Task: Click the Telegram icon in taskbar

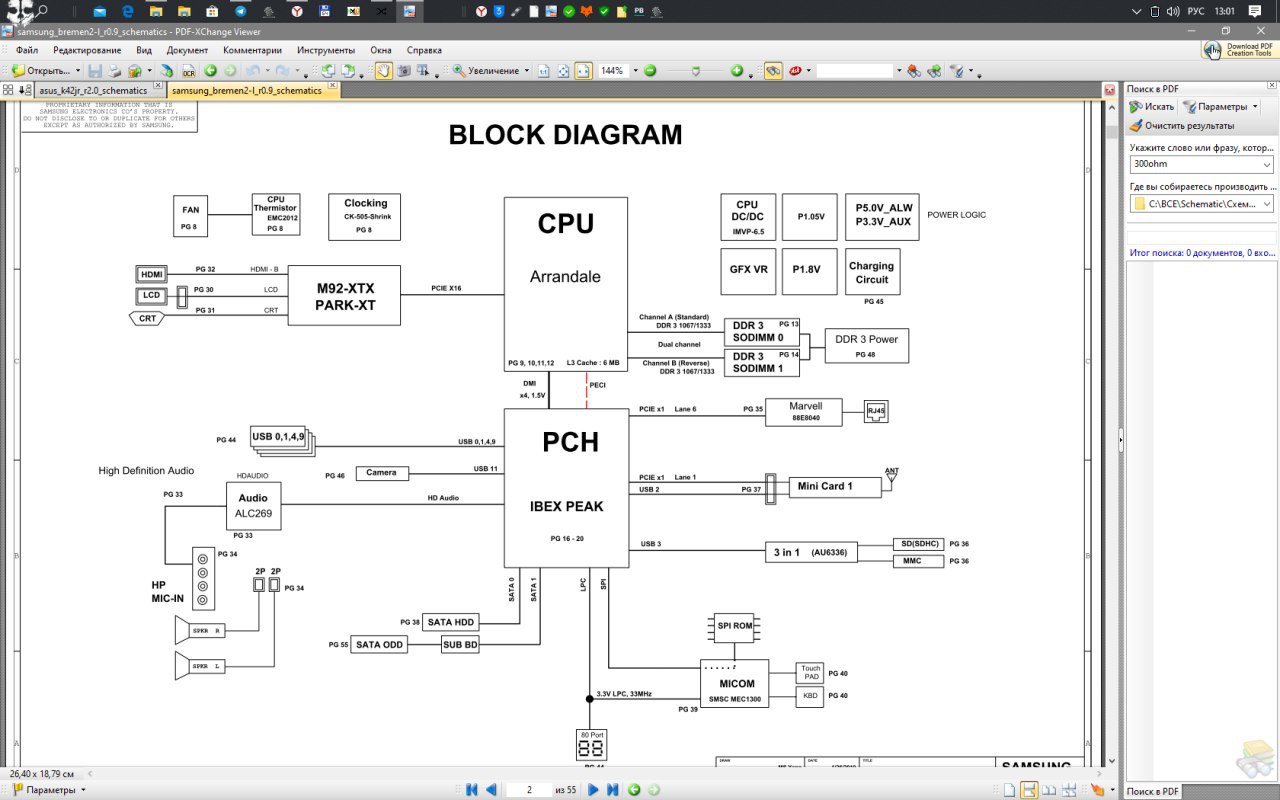Action: point(241,11)
